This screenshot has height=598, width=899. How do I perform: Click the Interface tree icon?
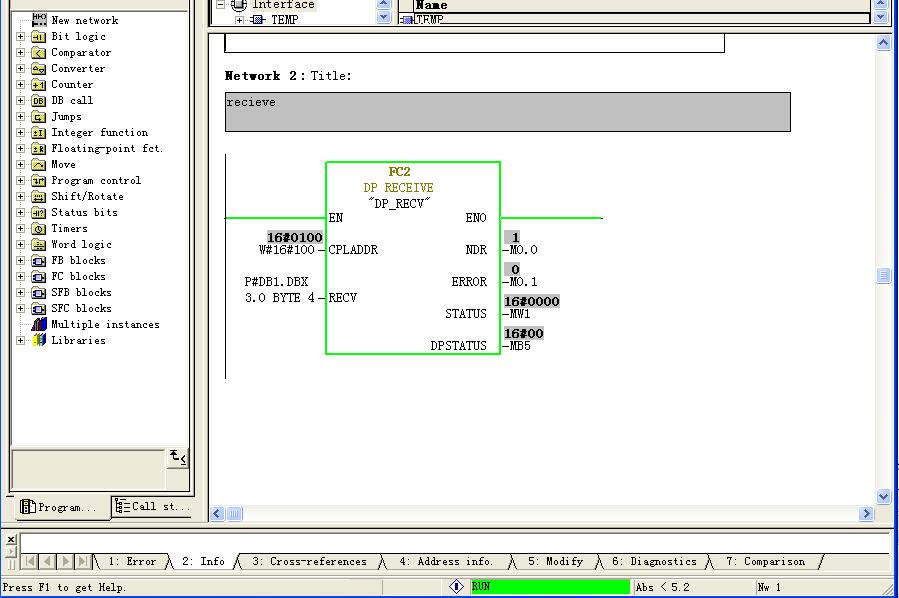point(239,5)
